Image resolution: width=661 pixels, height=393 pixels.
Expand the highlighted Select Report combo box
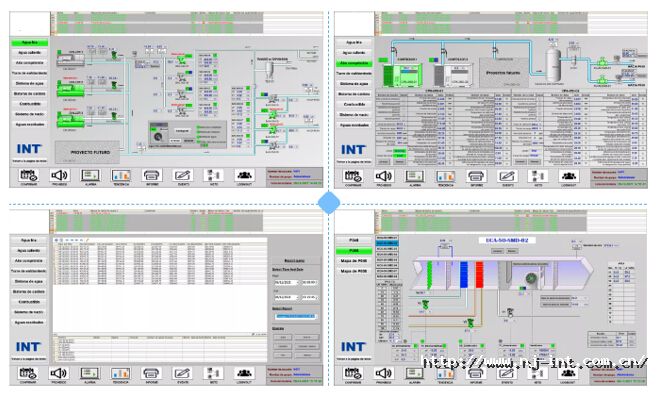(296, 316)
